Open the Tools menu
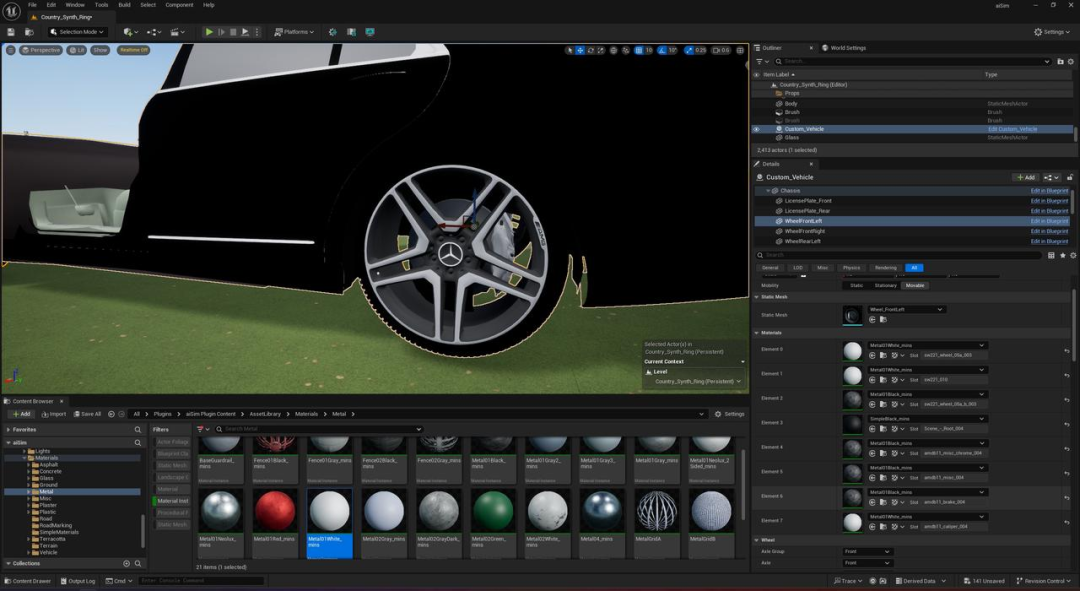Viewport: 1080px width, 591px height. (x=101, y=5)
